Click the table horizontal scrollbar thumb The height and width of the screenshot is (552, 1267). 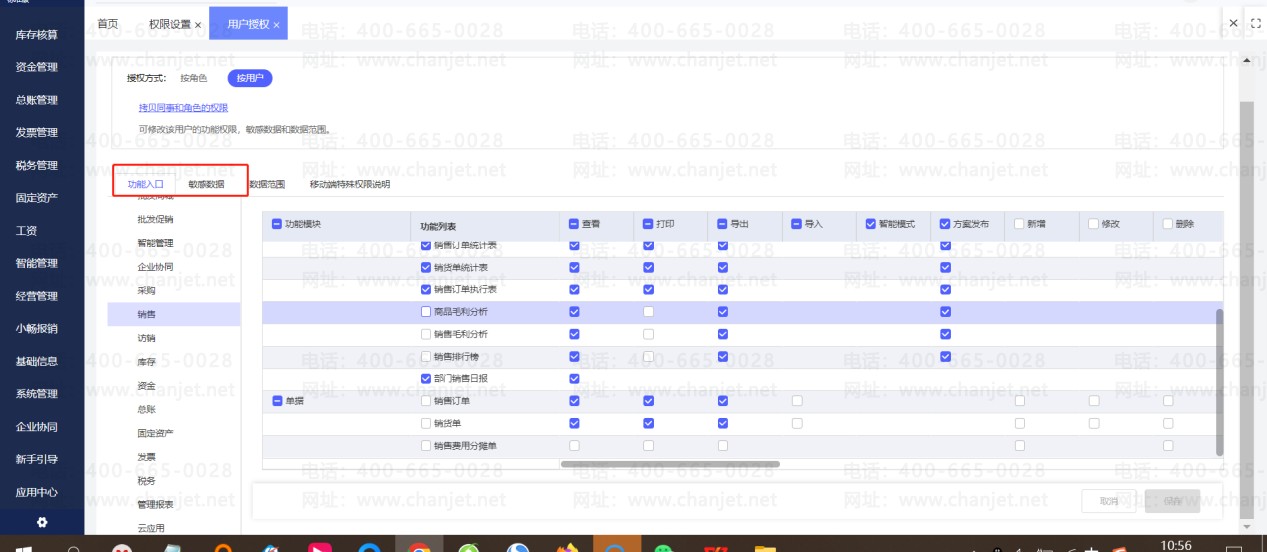point(670,464)
